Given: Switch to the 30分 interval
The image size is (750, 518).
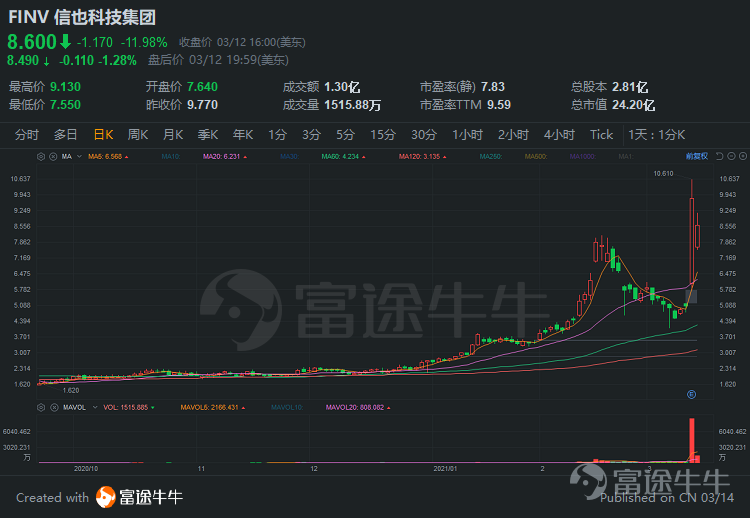Looking at the screenshot, I should coord(424,135).
